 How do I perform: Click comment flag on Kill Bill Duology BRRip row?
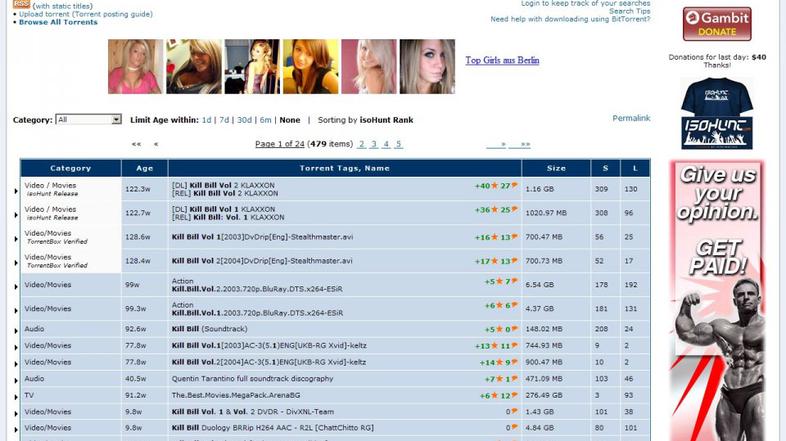(x=514, y=427)
